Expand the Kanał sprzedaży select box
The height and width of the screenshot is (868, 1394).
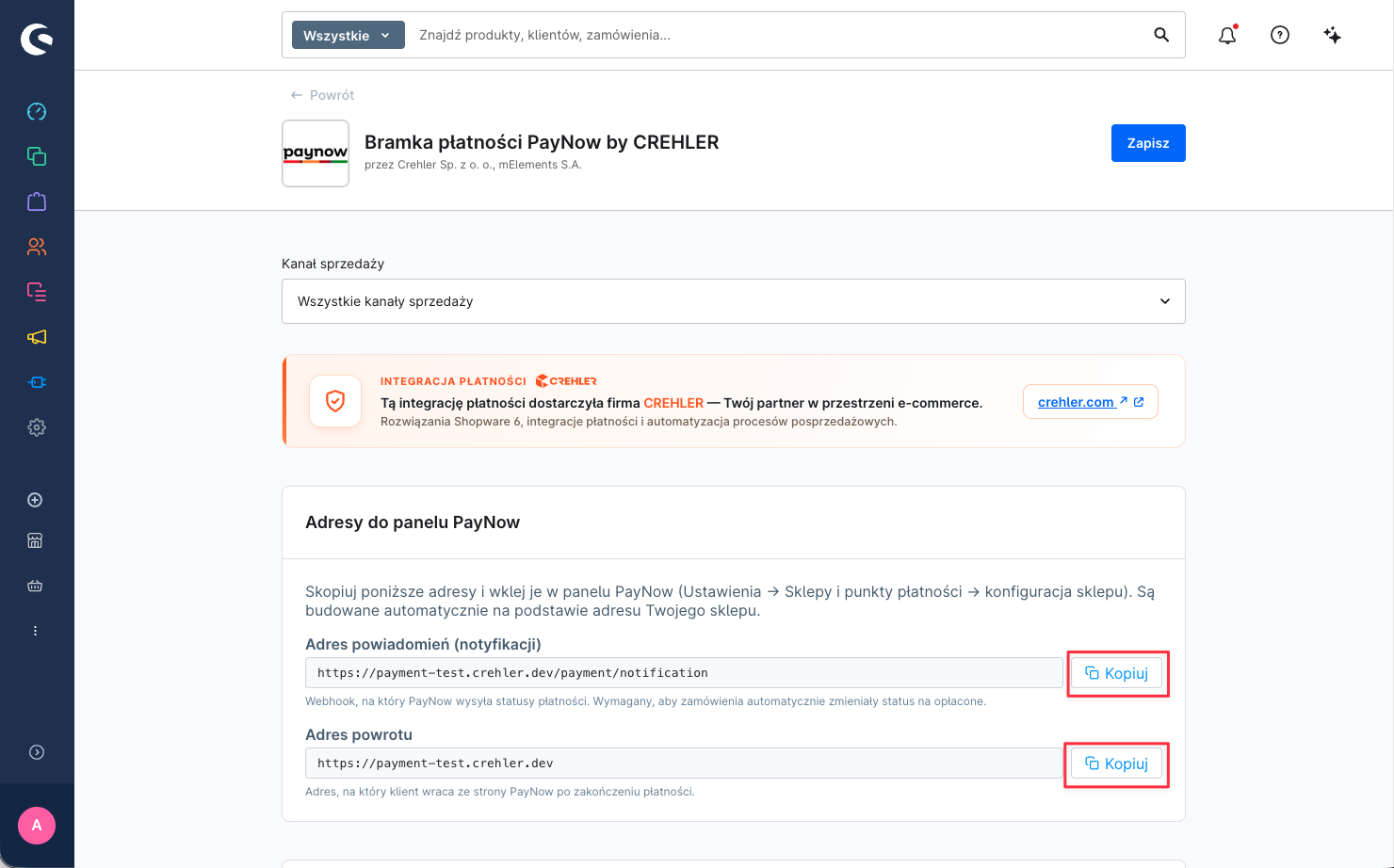pyautogui.click(x=734, y=301)
